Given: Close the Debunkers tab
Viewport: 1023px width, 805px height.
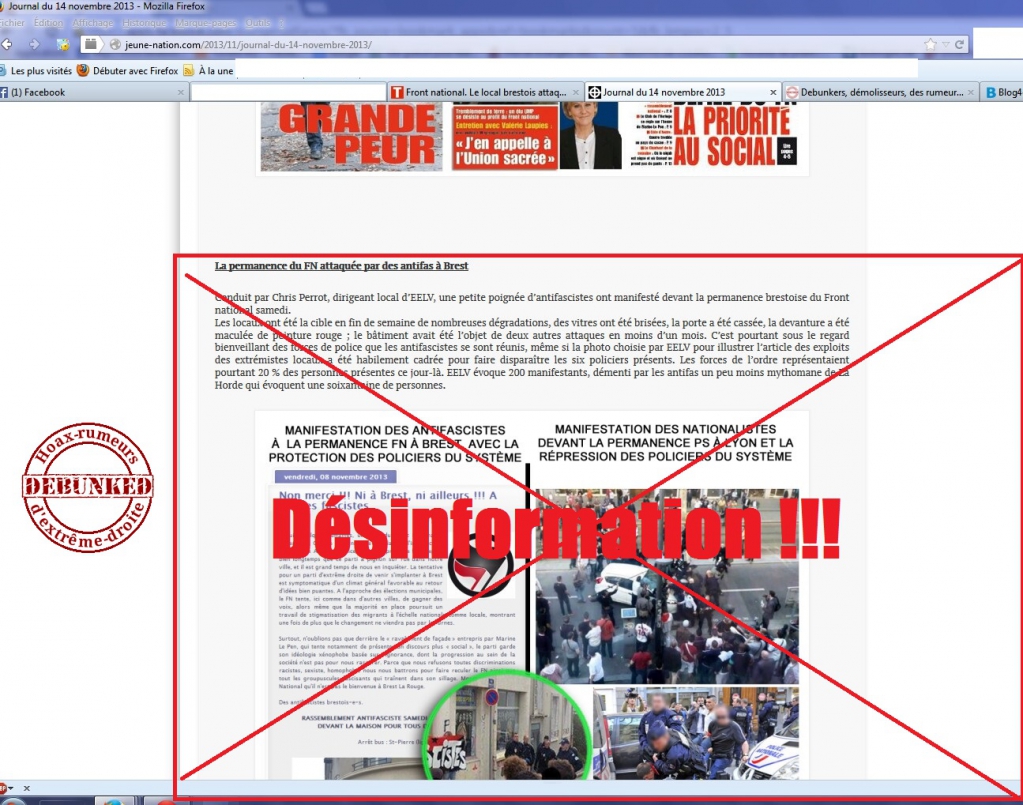Looking at the screenshot, I should point(971,93).
